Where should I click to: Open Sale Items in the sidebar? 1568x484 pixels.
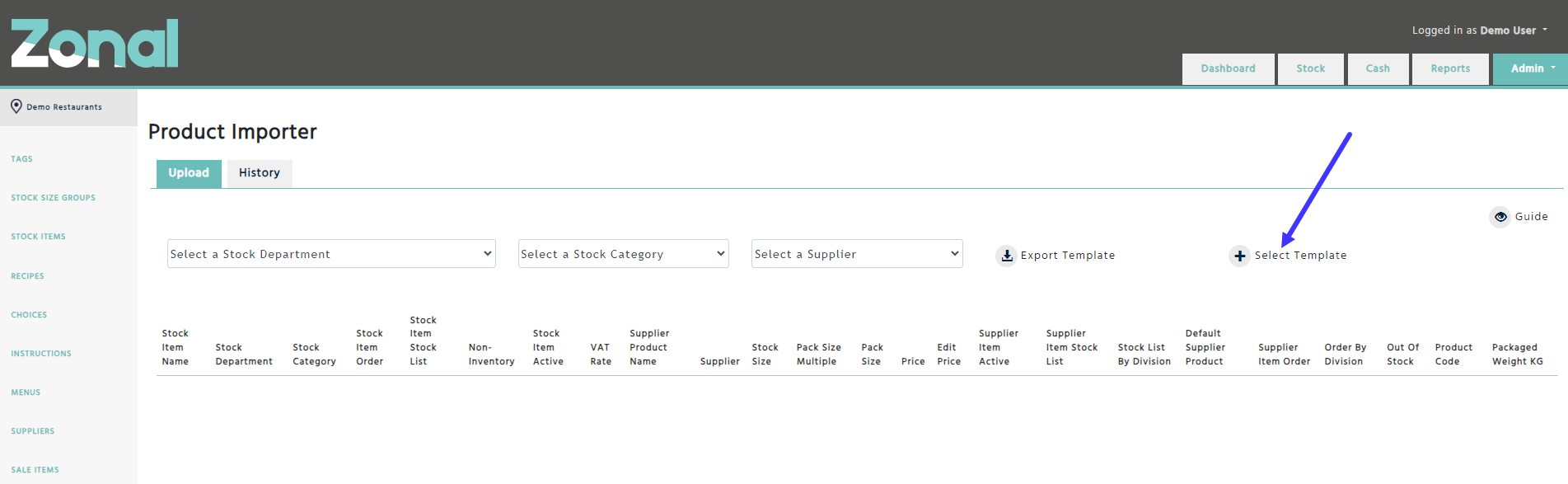35,470
